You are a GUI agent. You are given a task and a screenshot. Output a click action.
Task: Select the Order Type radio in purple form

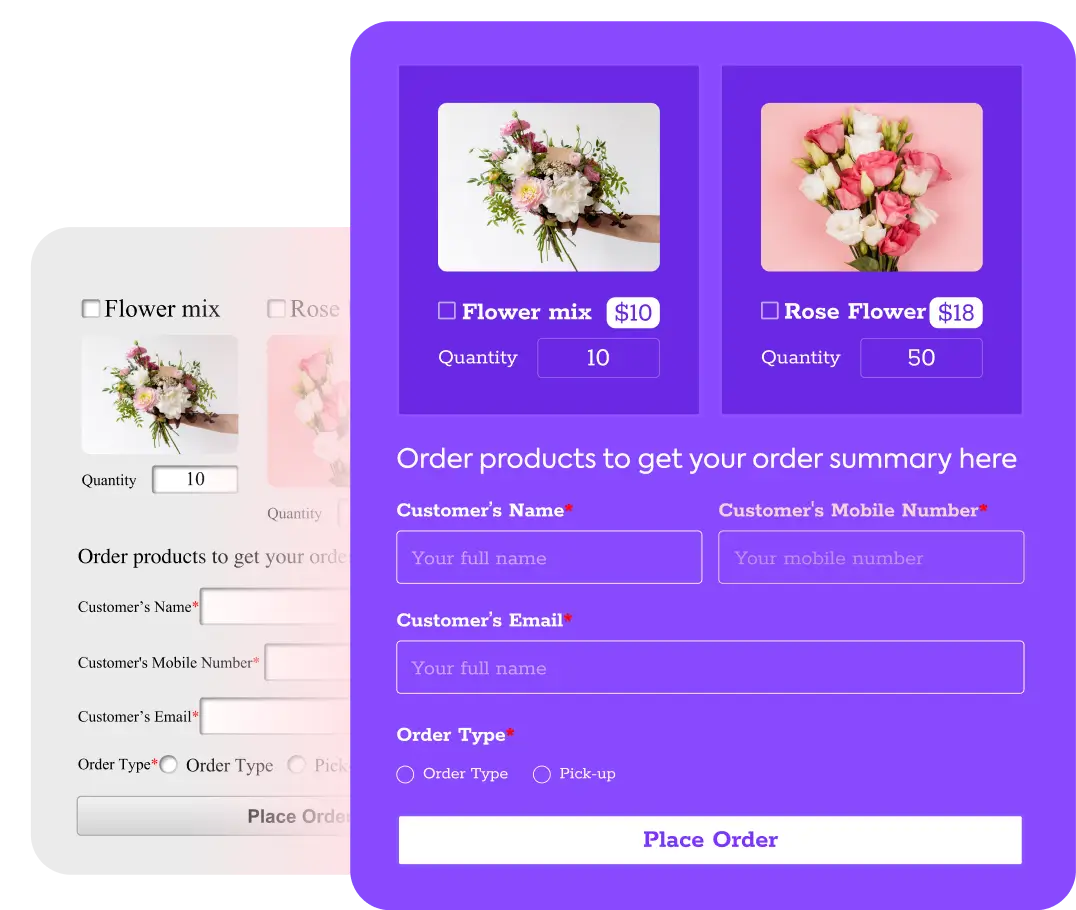405,774
